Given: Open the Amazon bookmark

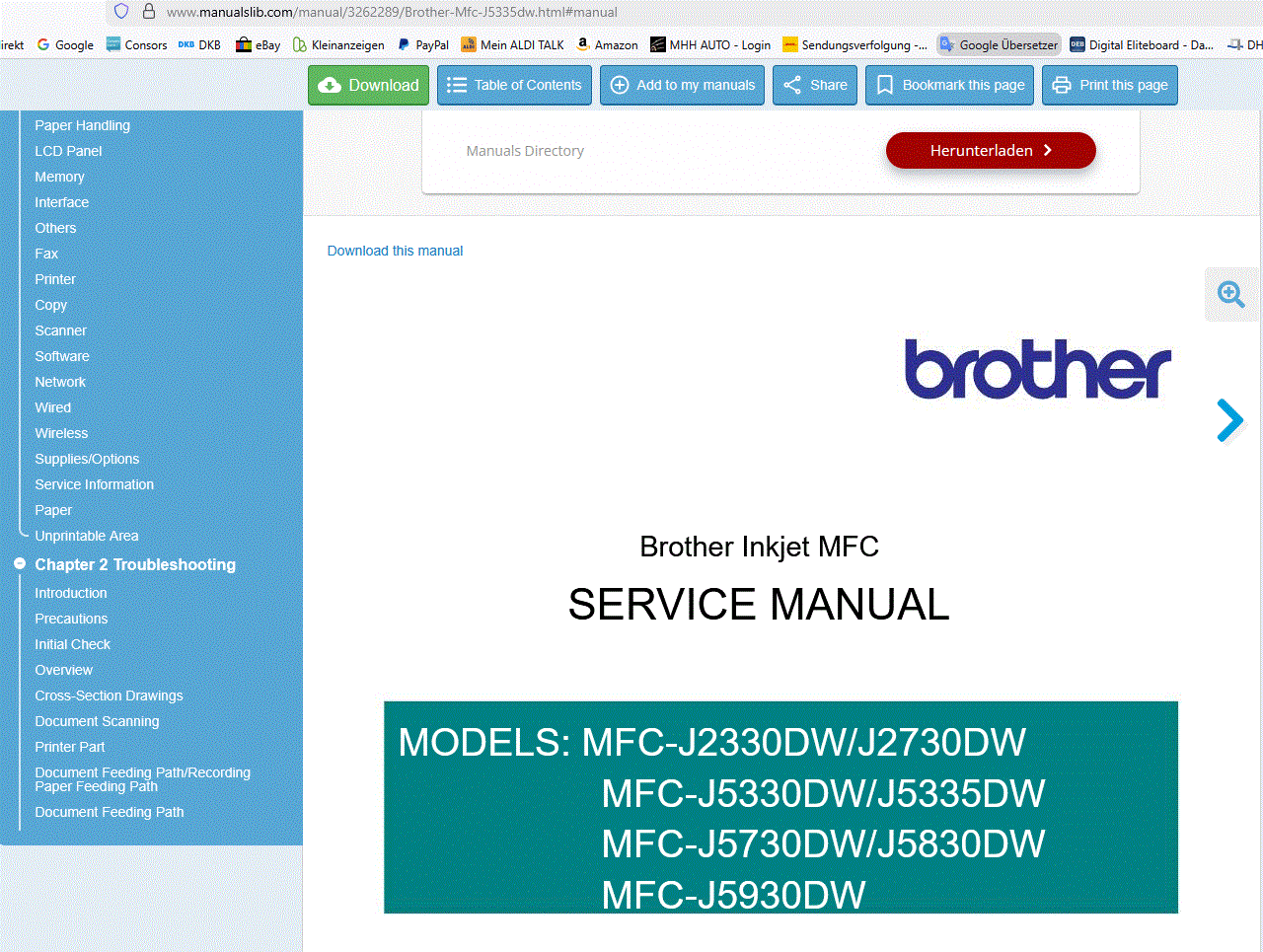Looking at the screenshot, I should [x=607, y=44].
